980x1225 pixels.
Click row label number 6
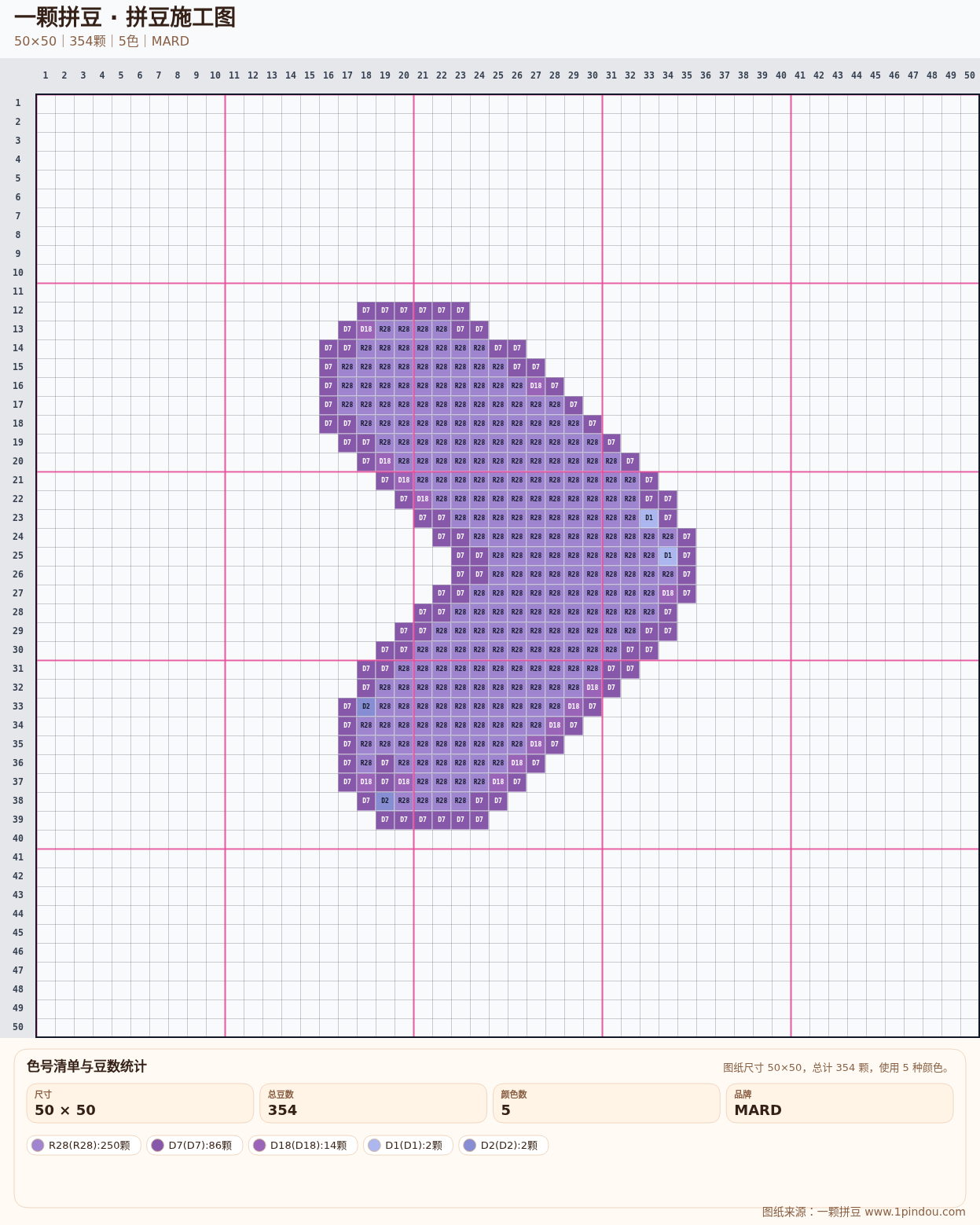[x=18, y=197]
